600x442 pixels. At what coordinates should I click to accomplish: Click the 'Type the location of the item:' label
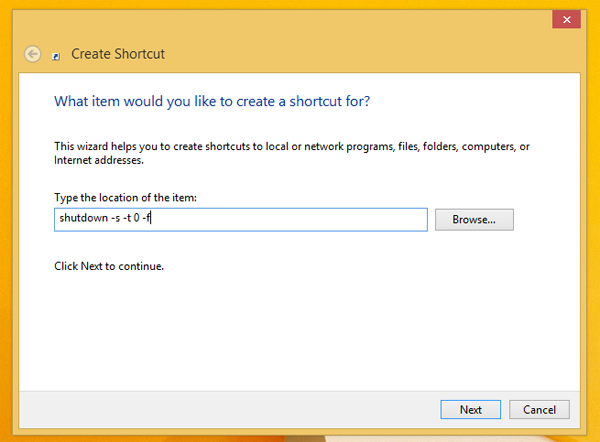click(125, 198)
